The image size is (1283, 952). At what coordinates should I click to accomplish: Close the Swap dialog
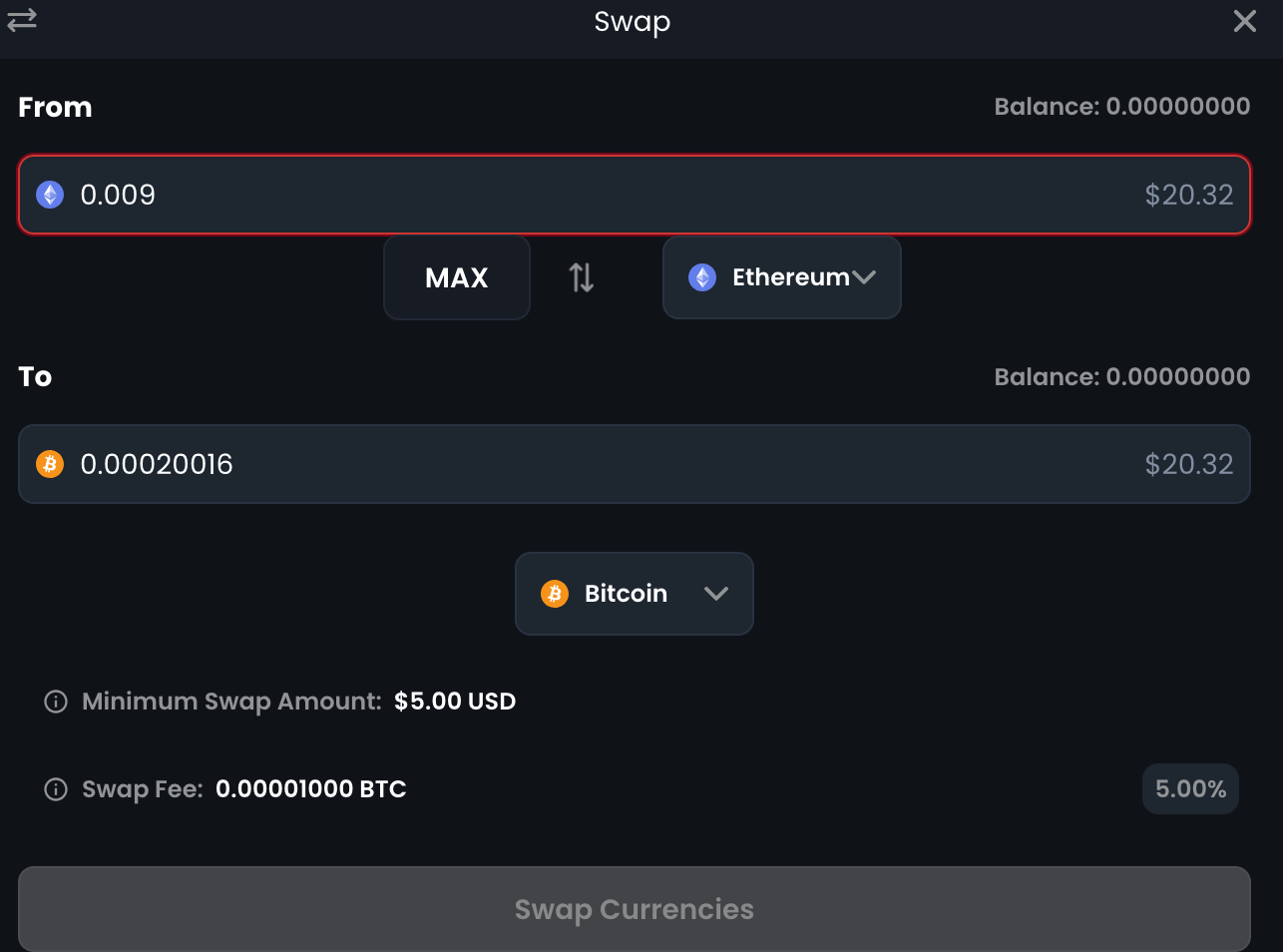[x=1244, y=21]
